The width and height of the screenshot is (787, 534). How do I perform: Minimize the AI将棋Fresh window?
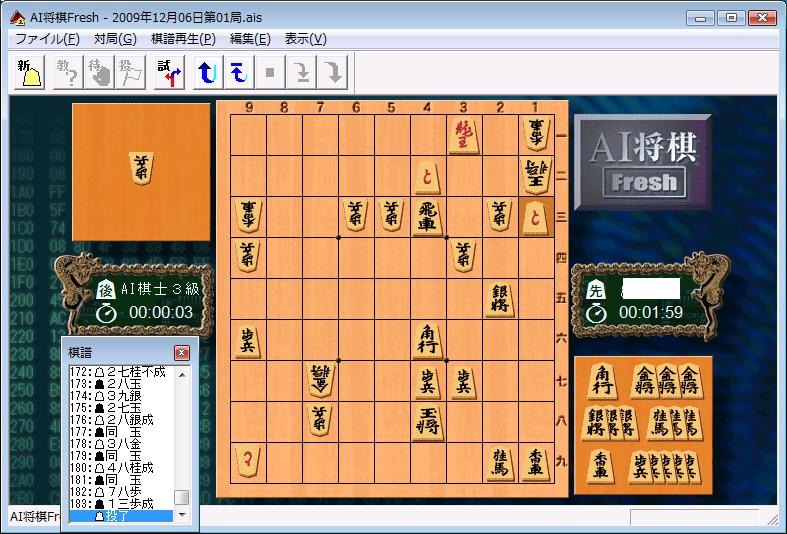(701, 18)
